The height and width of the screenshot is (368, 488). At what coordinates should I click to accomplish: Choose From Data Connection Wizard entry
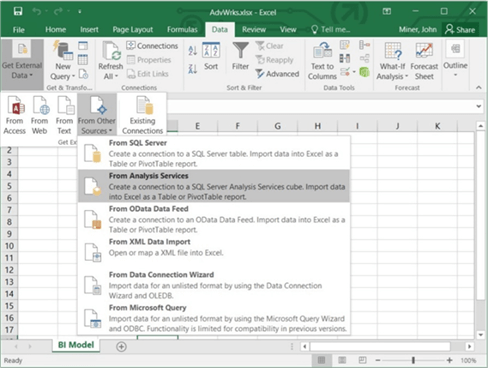(214, 285)
